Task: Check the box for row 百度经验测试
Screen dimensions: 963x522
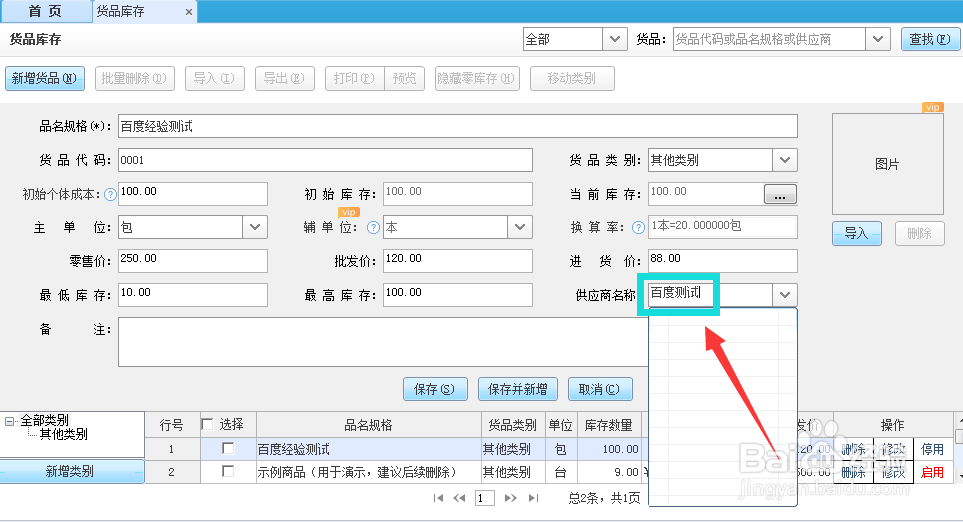Action: click(228, 448)
